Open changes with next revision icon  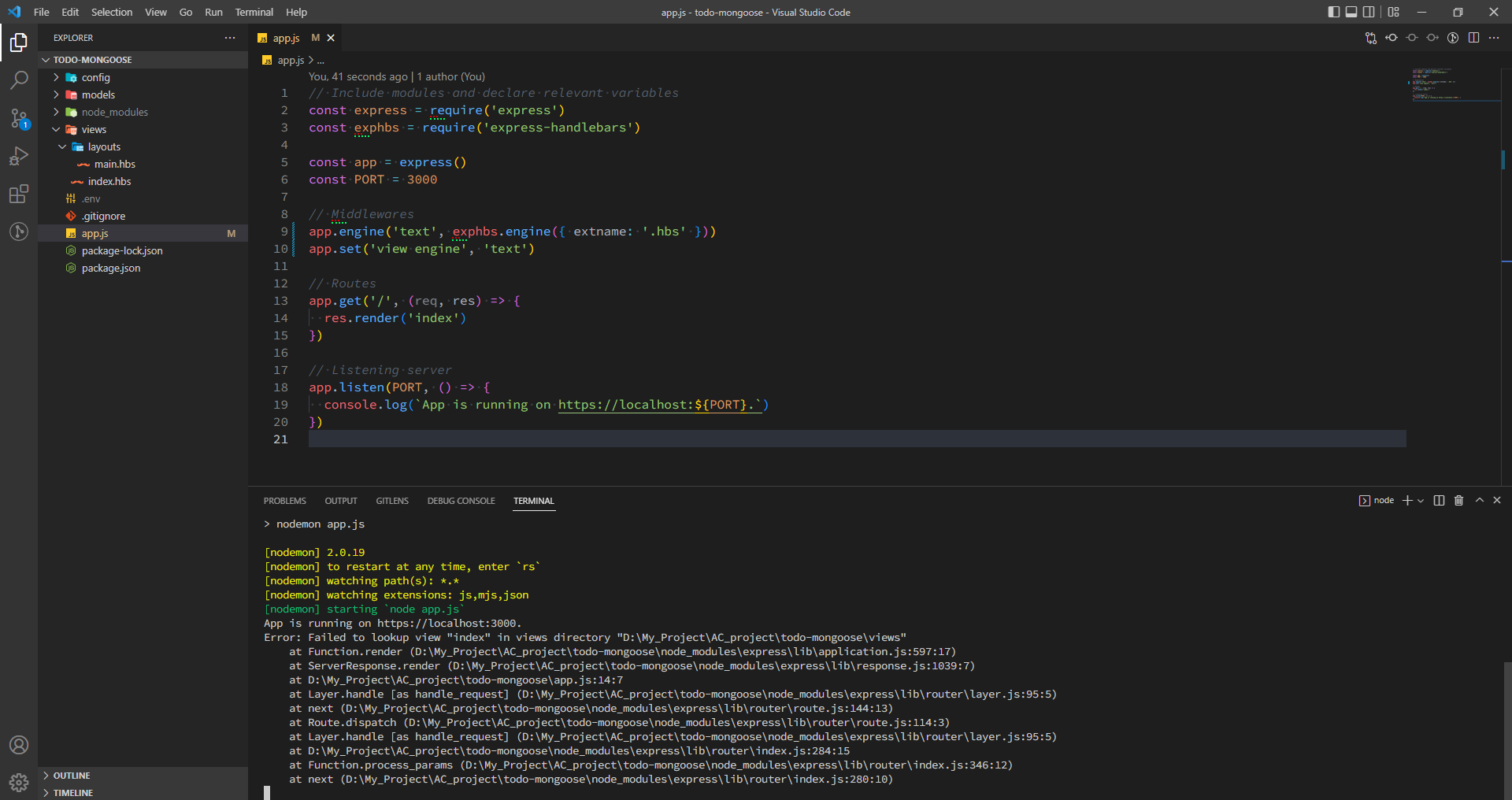tap(1432, 38)
